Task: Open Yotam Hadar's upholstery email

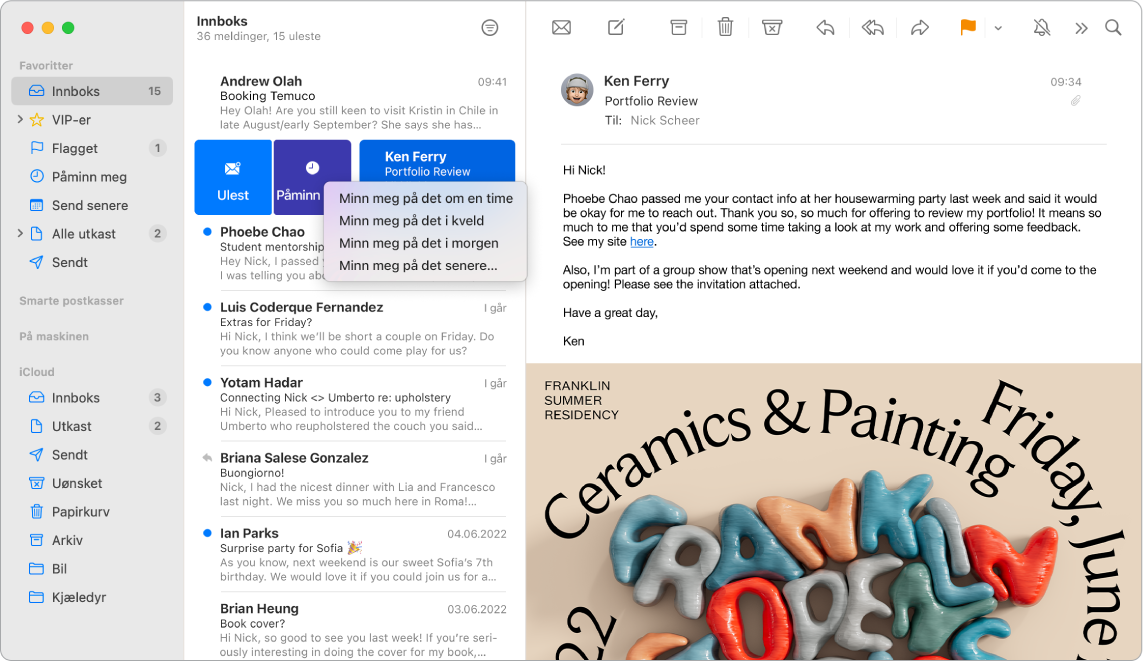Action: 355,403
